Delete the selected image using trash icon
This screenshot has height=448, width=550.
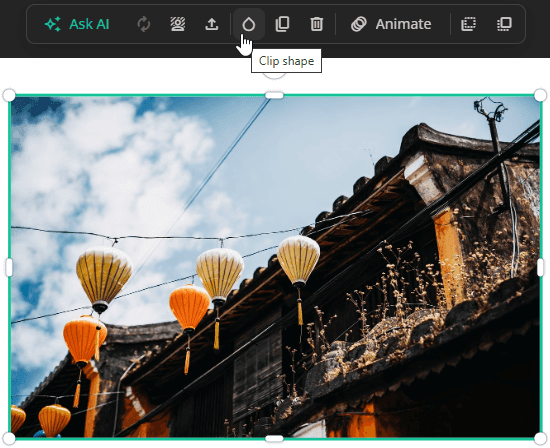click(316, 24)
